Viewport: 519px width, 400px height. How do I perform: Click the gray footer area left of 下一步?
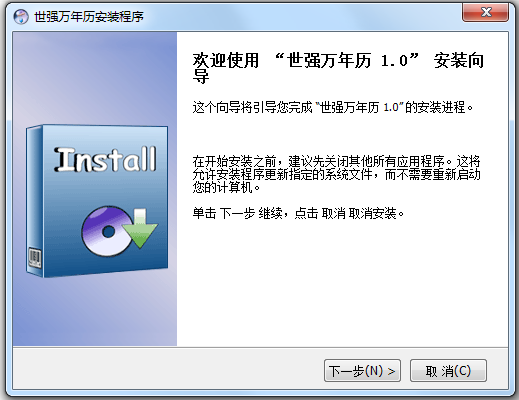(x=168, y=370)
